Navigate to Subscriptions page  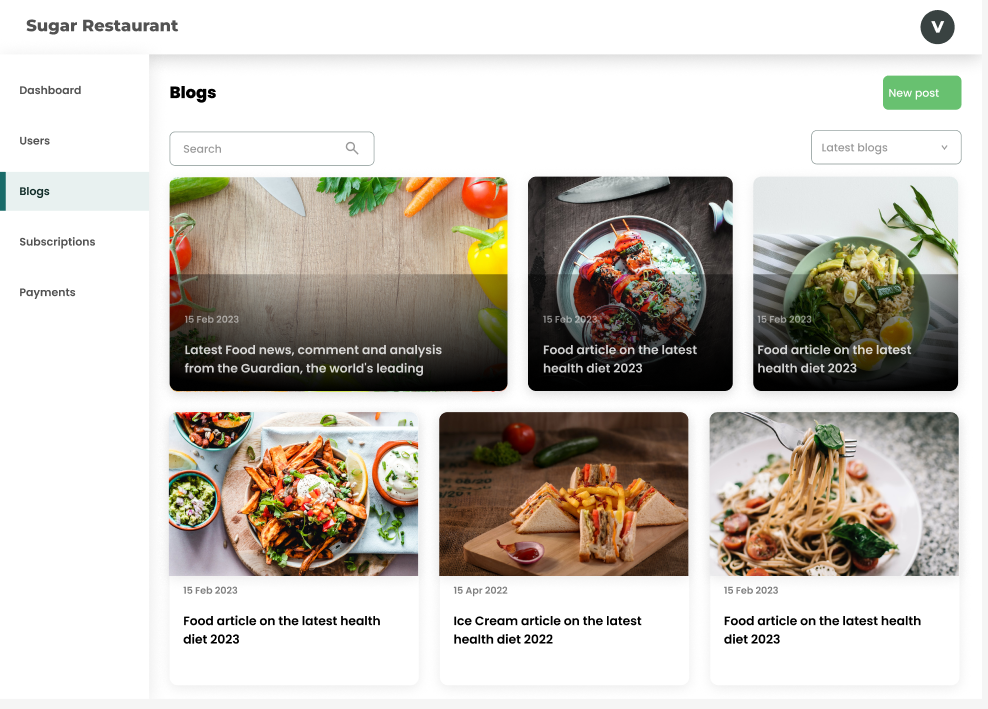click(57, 242)
